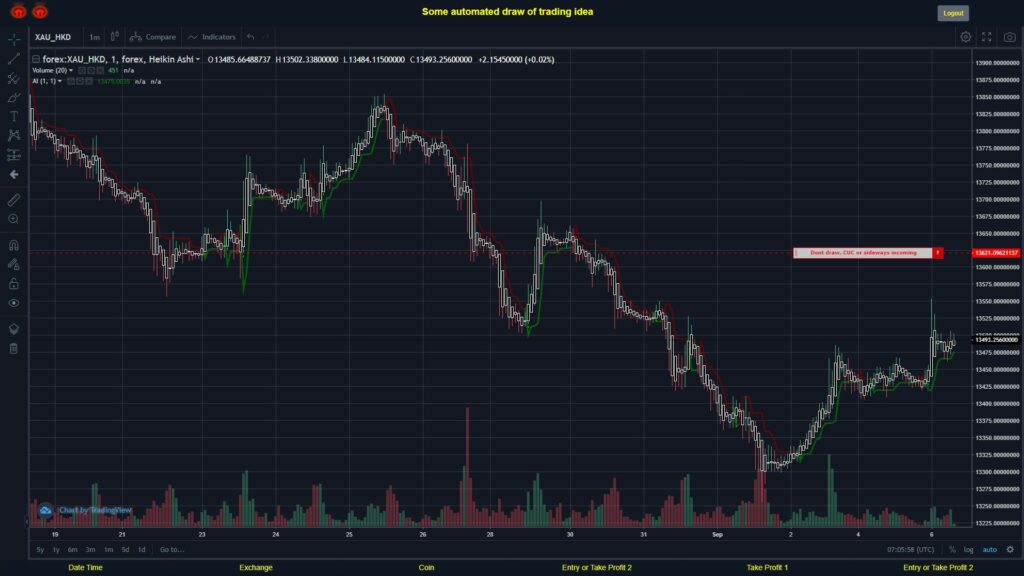Click the TradingView cloud logo
The height and width of the screenshot is (576, 1024).
[x=45, y=510]
